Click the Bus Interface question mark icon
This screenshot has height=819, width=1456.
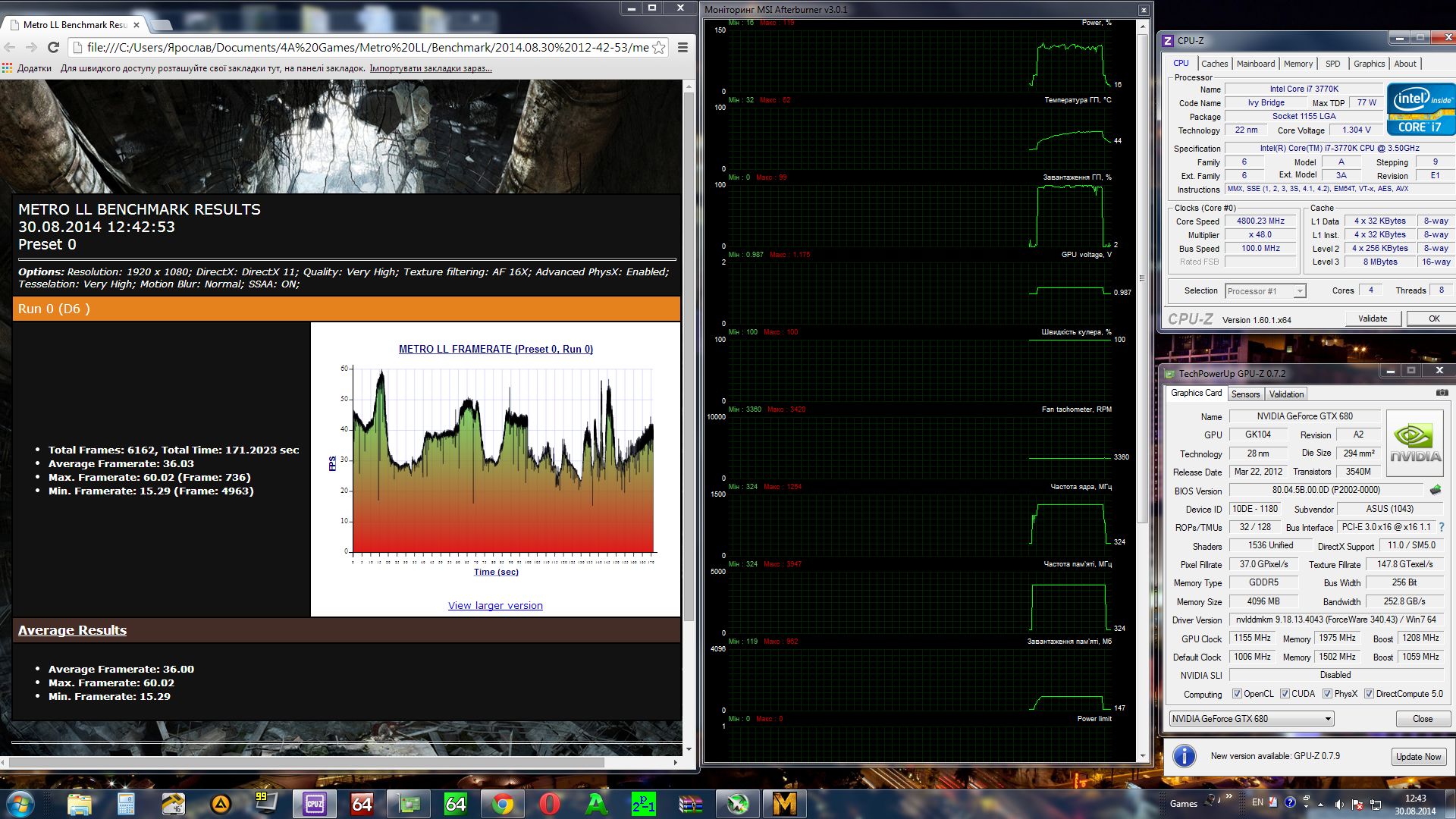coord(1442,527)
